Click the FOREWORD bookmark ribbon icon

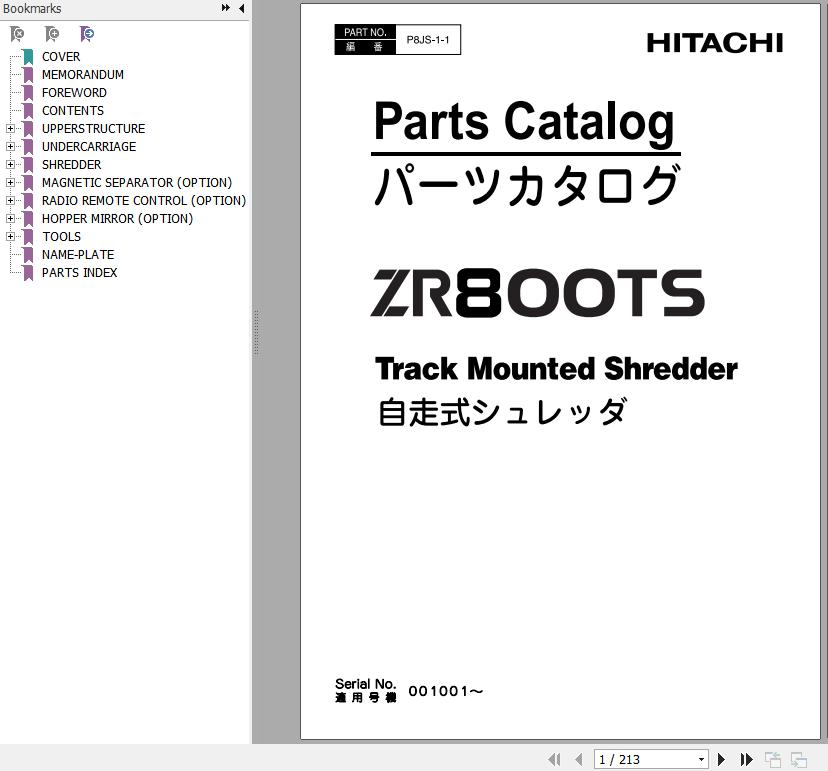pos(28,93)
